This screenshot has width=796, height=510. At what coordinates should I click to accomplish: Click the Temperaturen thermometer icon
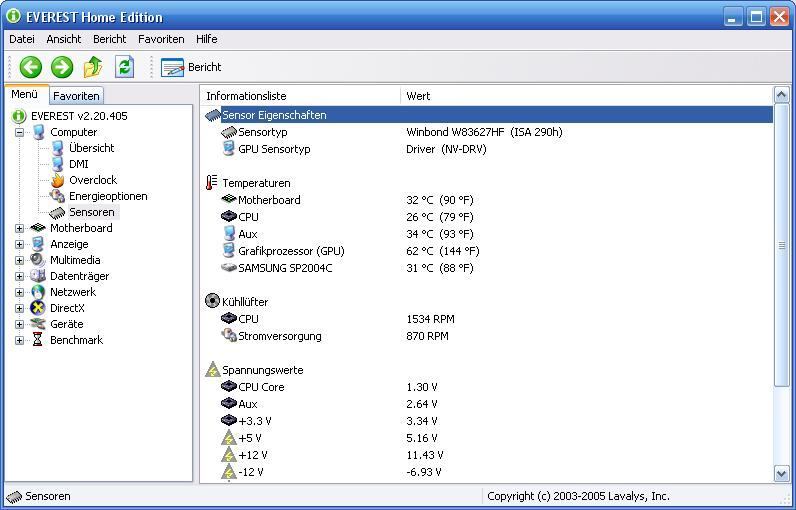211,183
